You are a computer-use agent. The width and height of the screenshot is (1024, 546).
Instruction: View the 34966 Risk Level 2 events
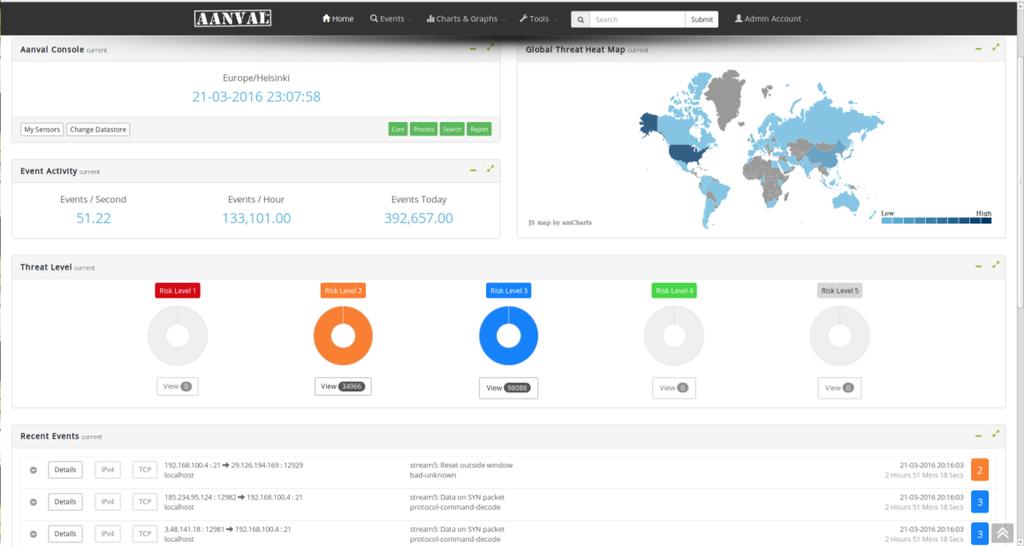[343, 387]
